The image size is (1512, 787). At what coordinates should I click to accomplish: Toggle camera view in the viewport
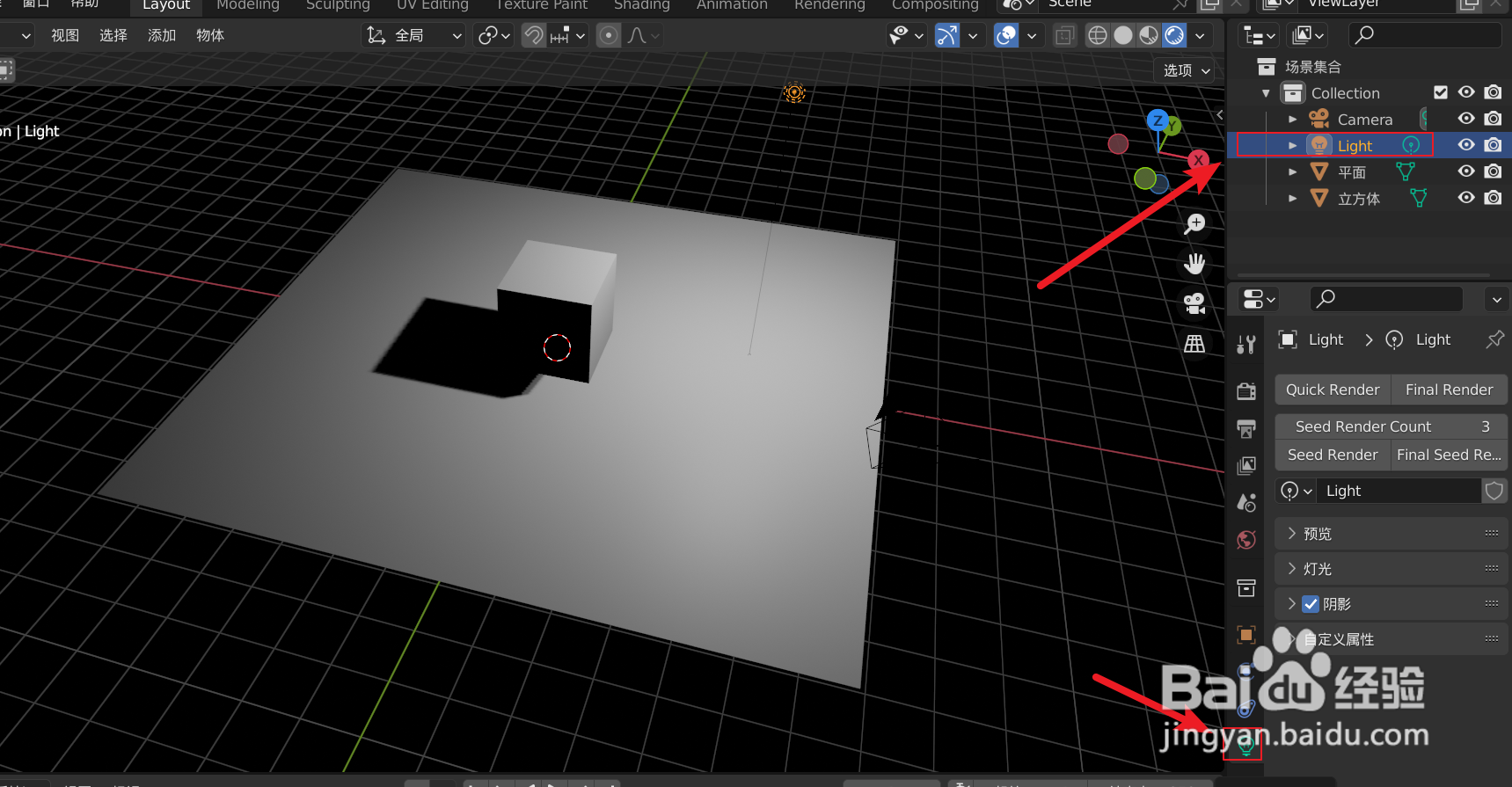click(1194, 303)
